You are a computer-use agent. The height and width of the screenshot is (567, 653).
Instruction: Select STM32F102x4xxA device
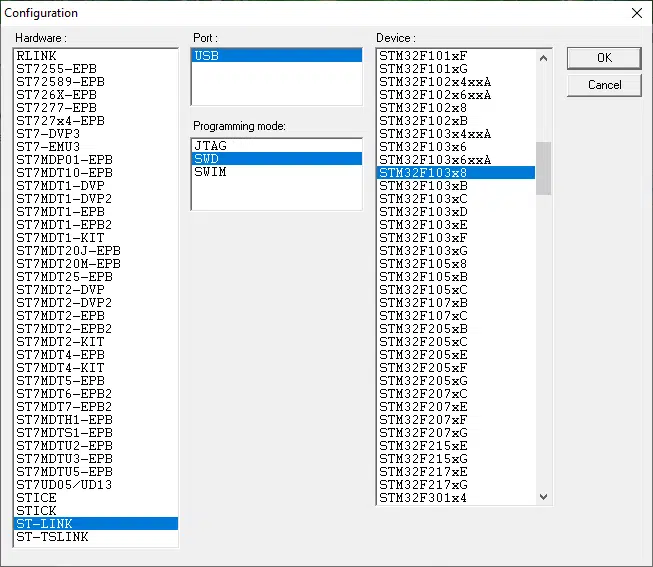point(456,82)
